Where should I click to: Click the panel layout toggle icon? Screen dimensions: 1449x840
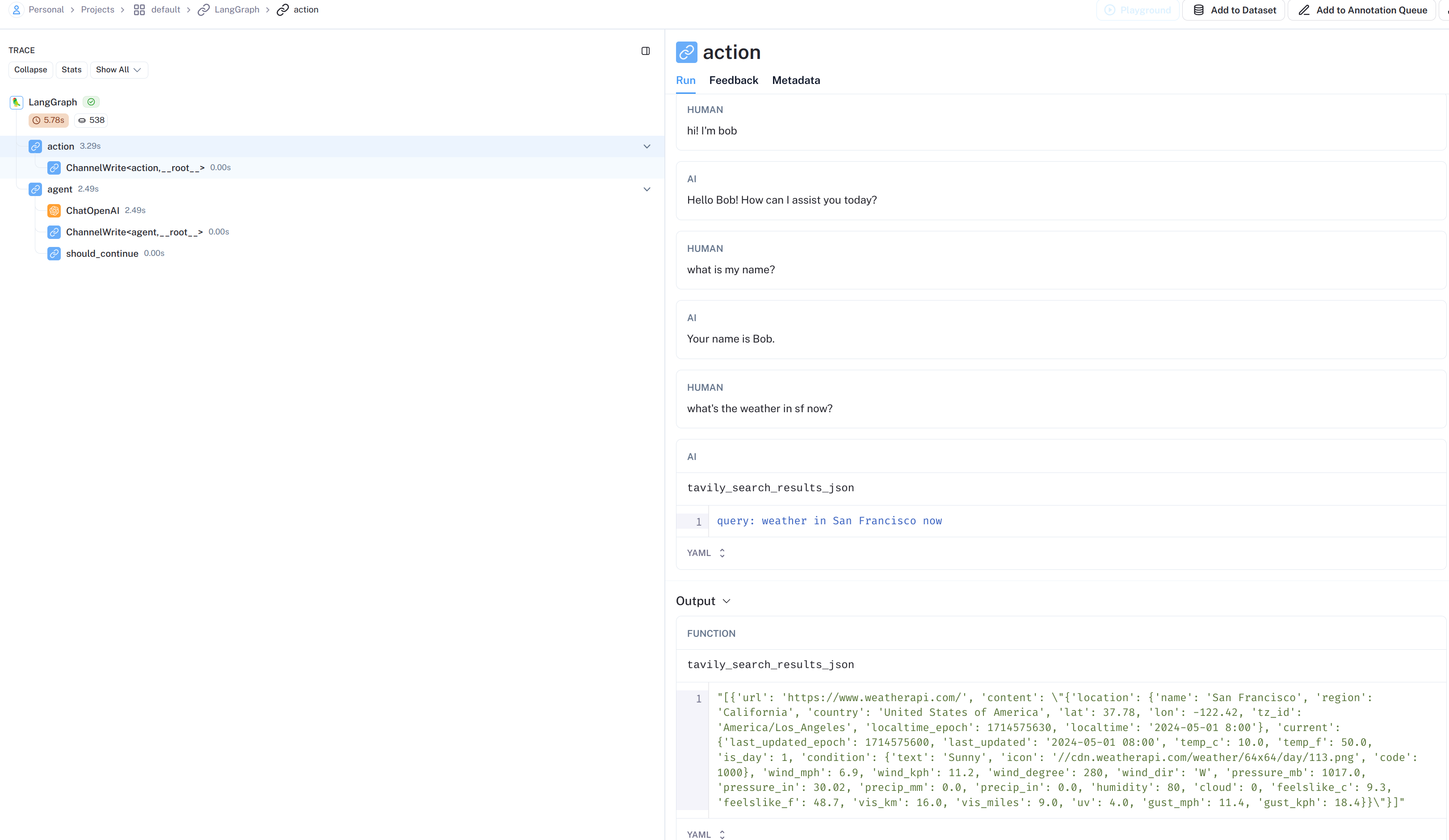tap(645, 51)
